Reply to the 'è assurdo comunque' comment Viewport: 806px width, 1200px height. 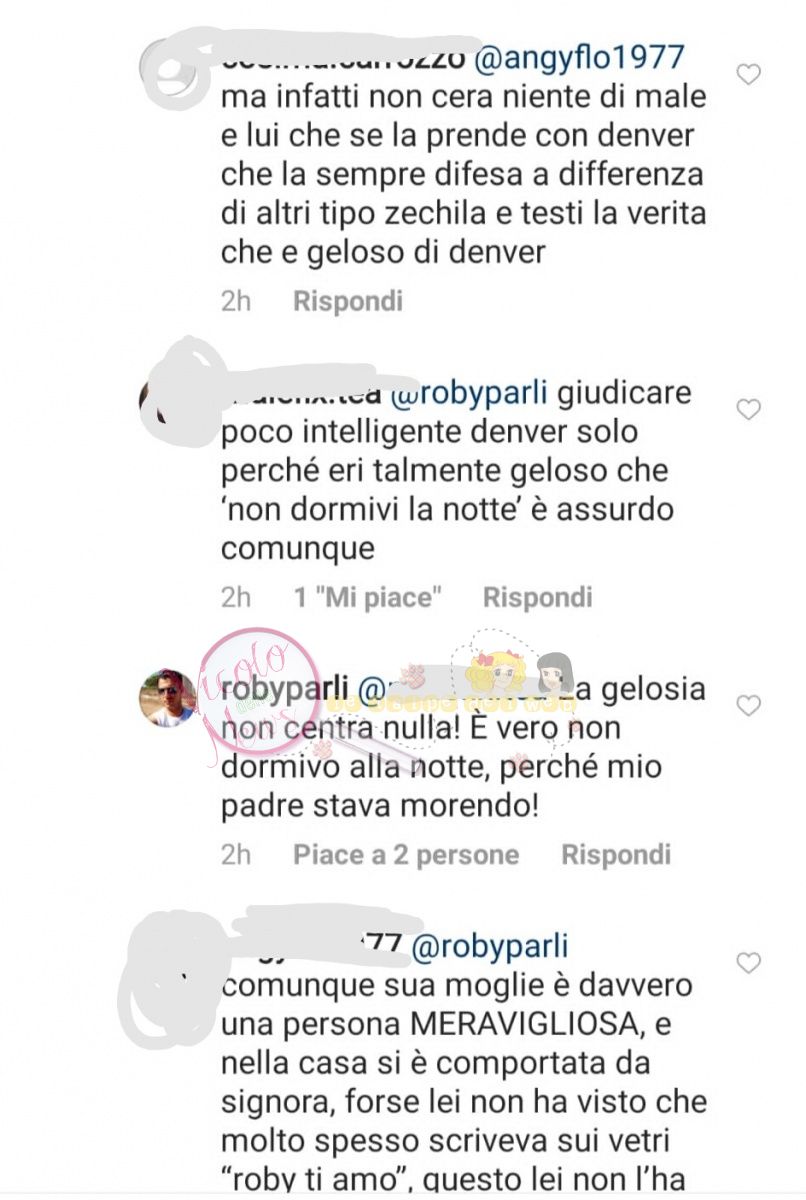(x=538, y=598)
